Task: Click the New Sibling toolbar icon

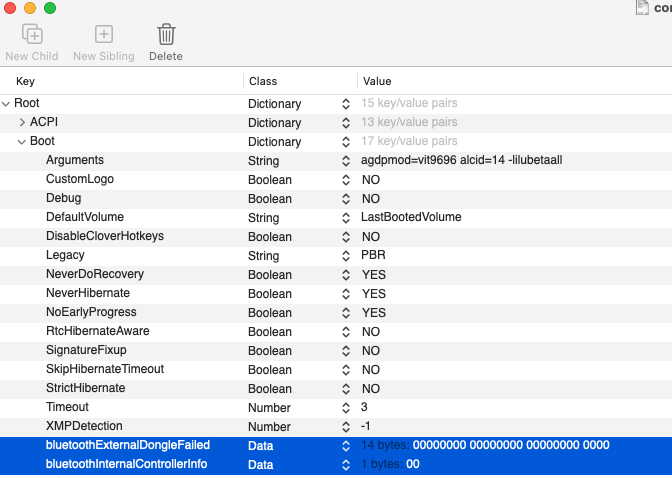Action: (104, 34)
